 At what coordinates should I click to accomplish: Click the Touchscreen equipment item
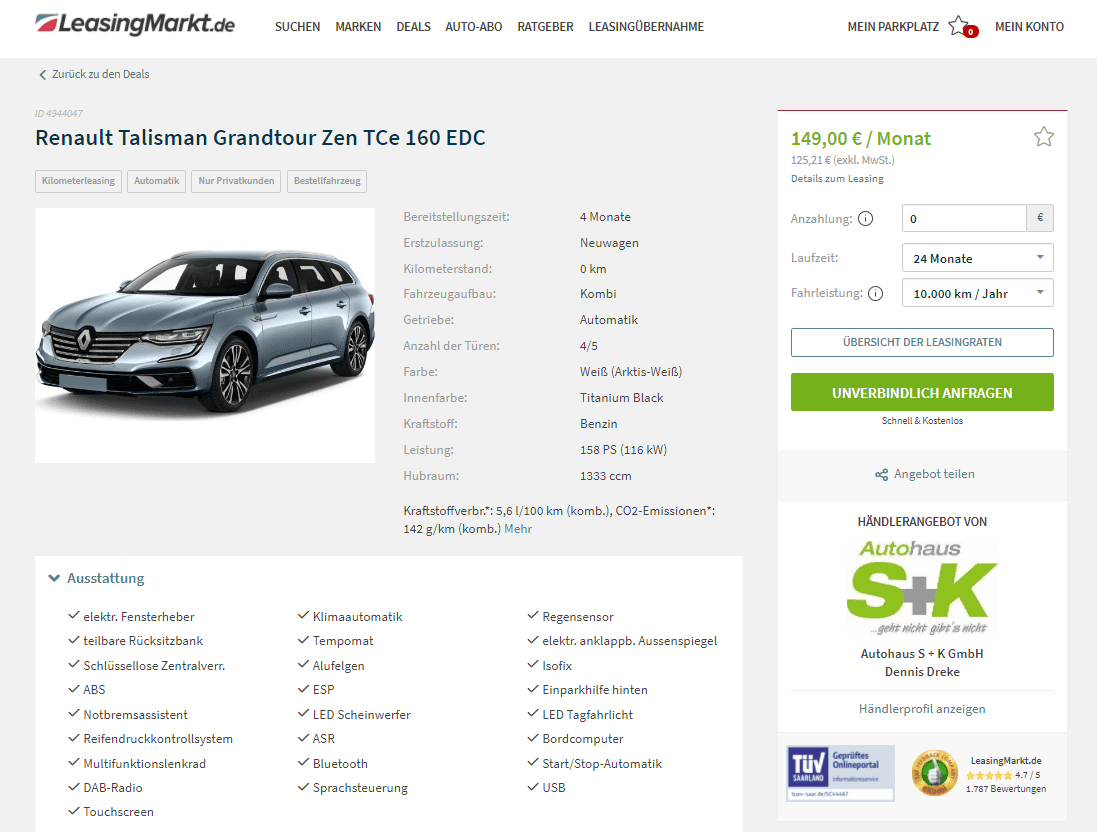(118, 812)
